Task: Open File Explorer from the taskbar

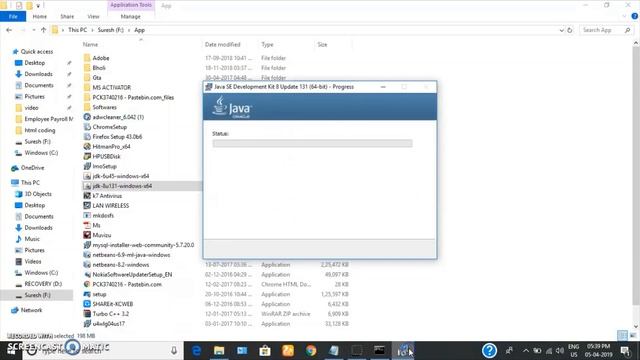Action: (x=219, y=351)
